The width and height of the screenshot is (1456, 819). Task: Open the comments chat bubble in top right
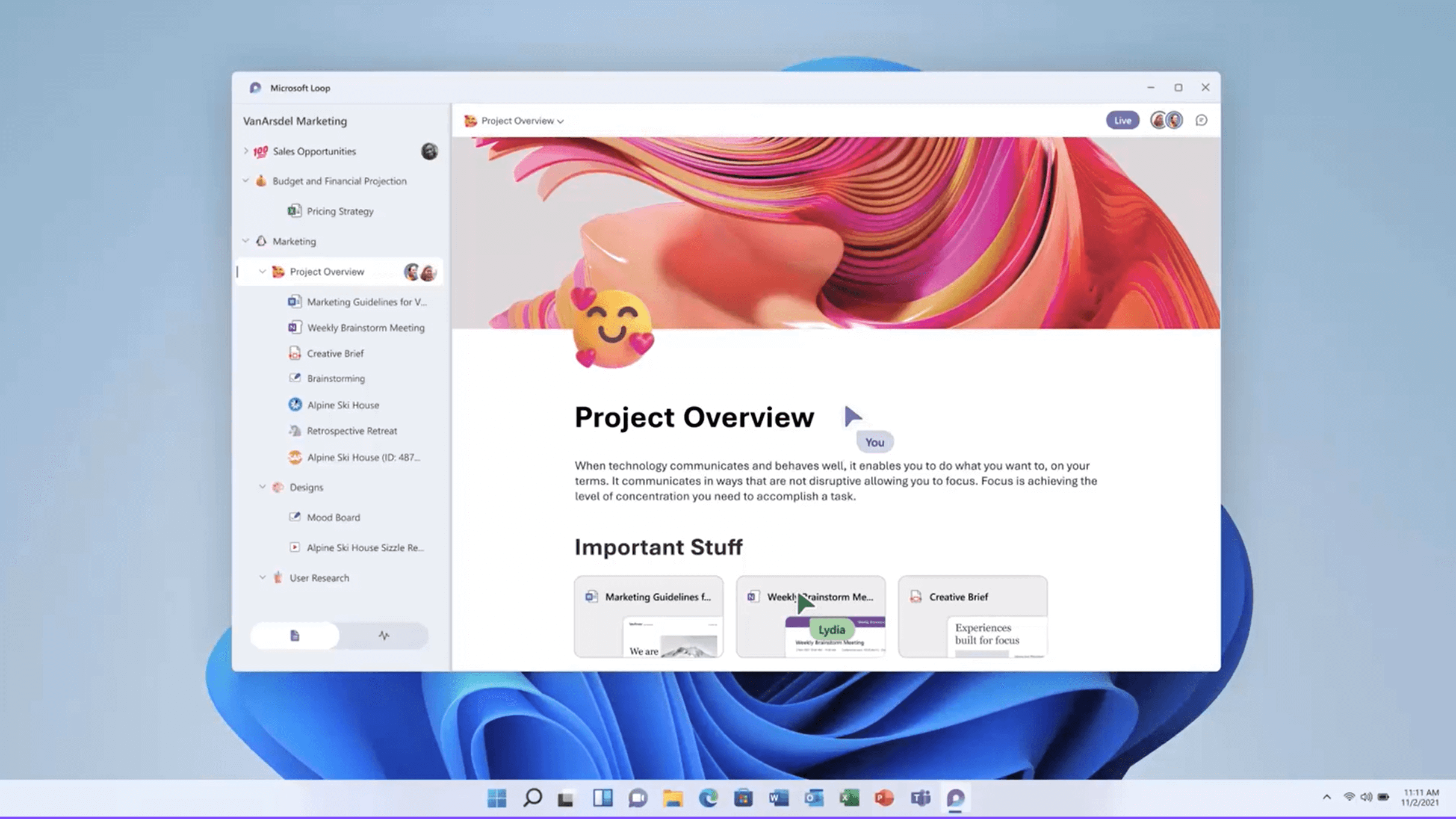coord(1201,120)
